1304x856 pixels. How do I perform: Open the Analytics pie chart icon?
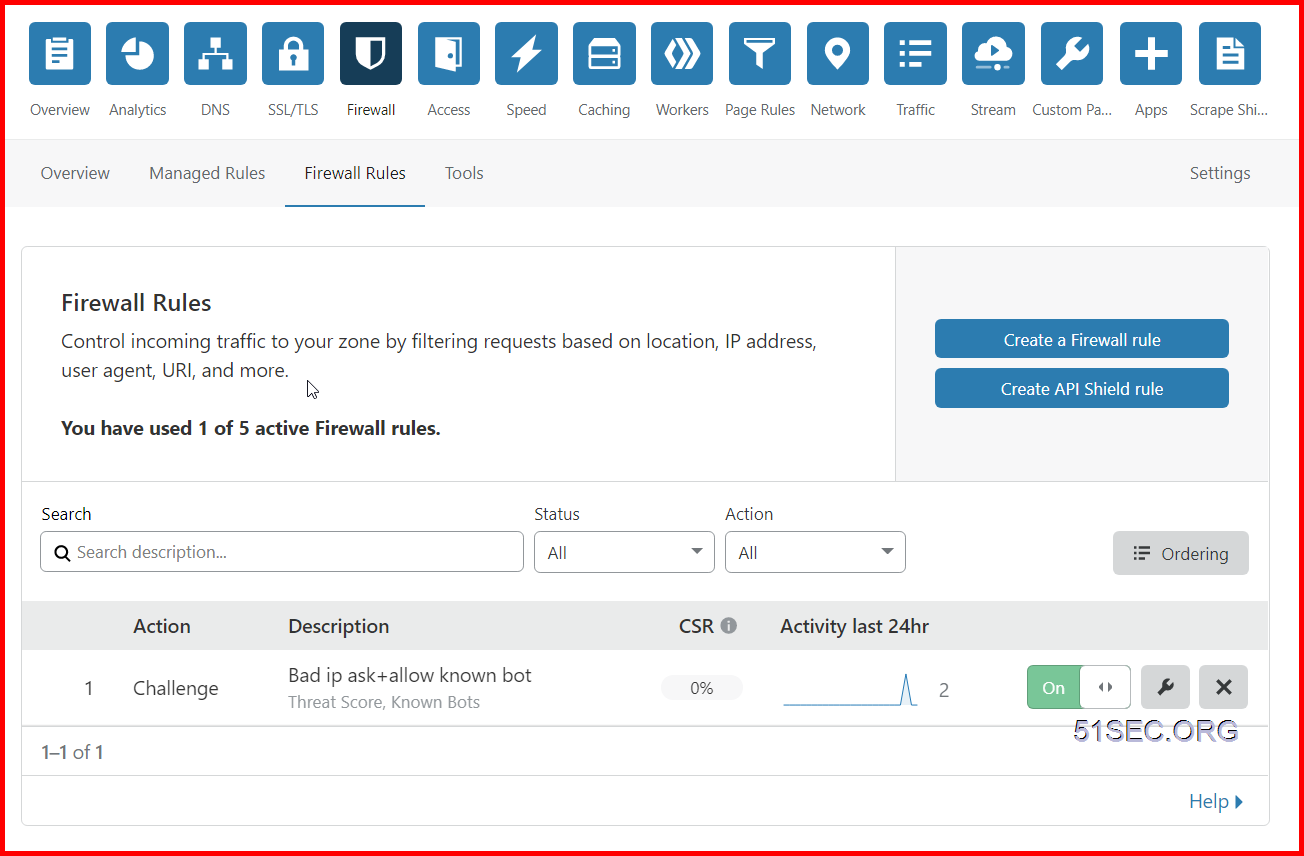[x=138, y=54]
